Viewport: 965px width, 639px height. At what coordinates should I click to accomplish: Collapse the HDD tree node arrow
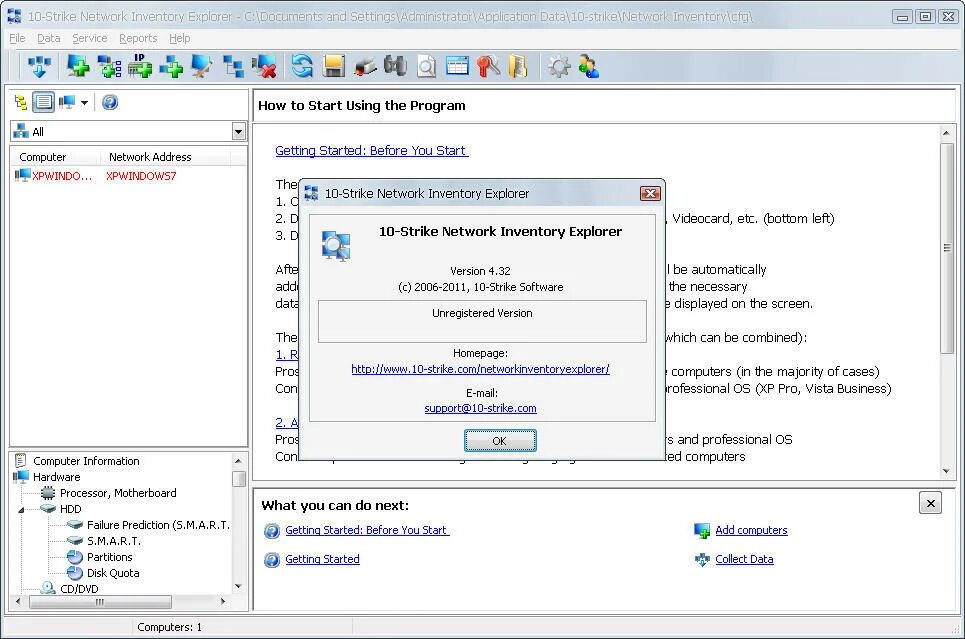pos(21,510)
